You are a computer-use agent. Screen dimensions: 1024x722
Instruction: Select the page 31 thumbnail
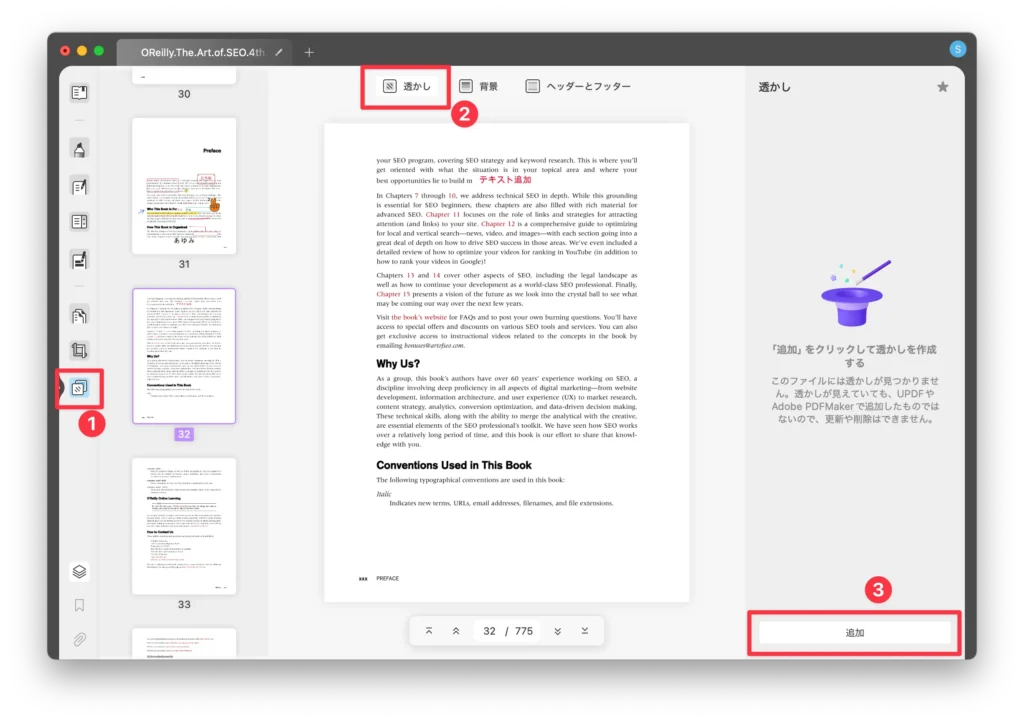184,186
